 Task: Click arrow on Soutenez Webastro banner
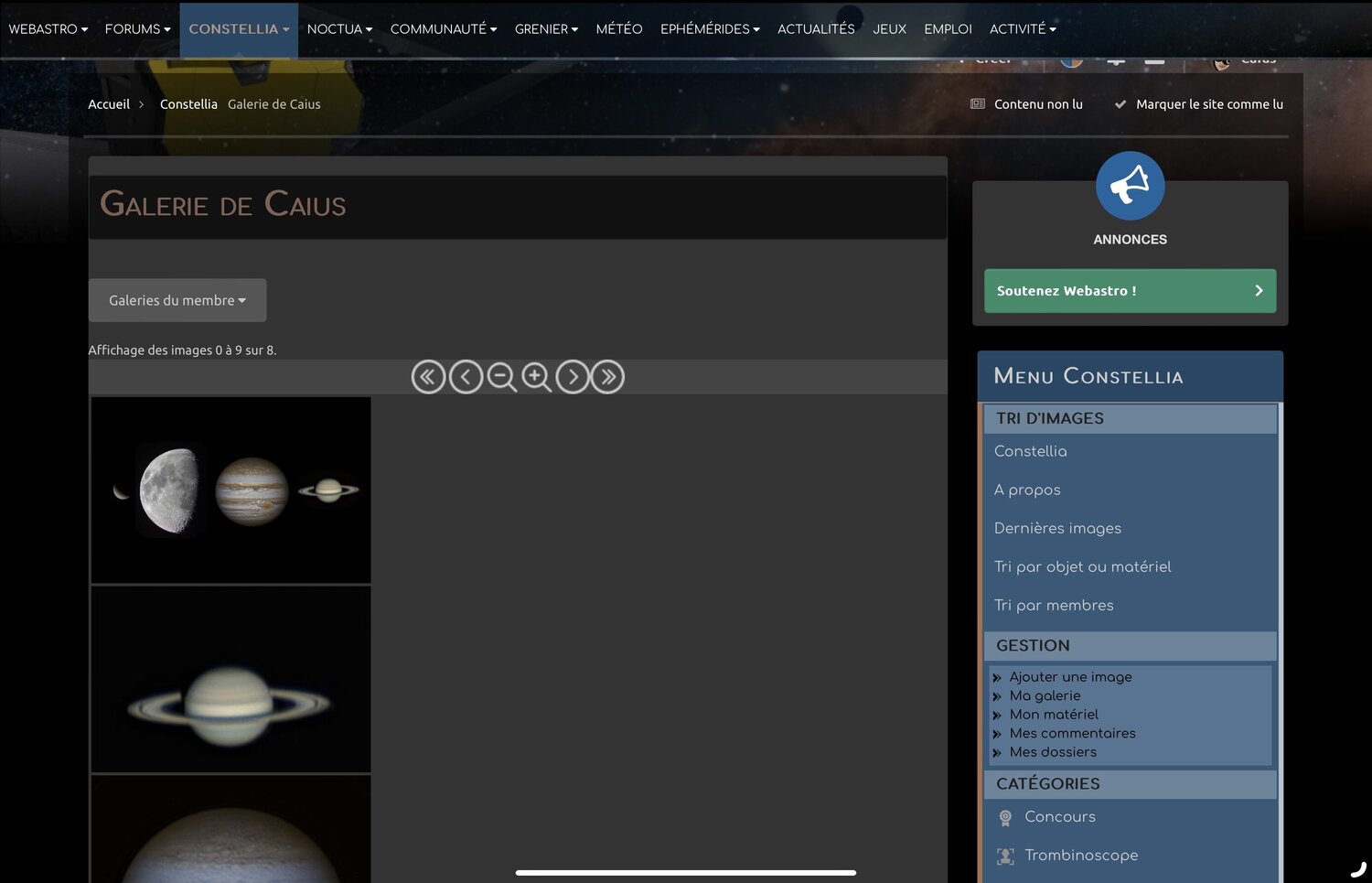pyautogui.click(x=1259, y=291)
